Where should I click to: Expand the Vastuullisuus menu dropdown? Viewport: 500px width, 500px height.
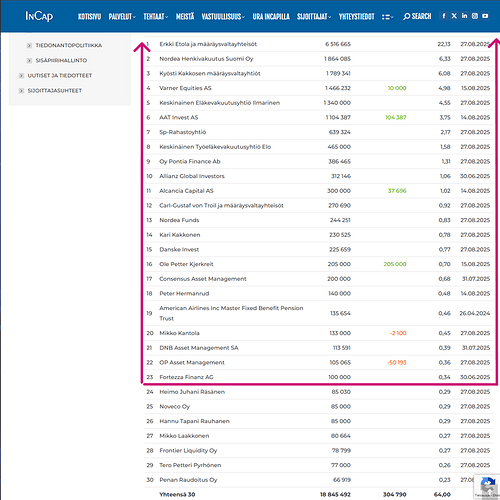click(223, 17)
